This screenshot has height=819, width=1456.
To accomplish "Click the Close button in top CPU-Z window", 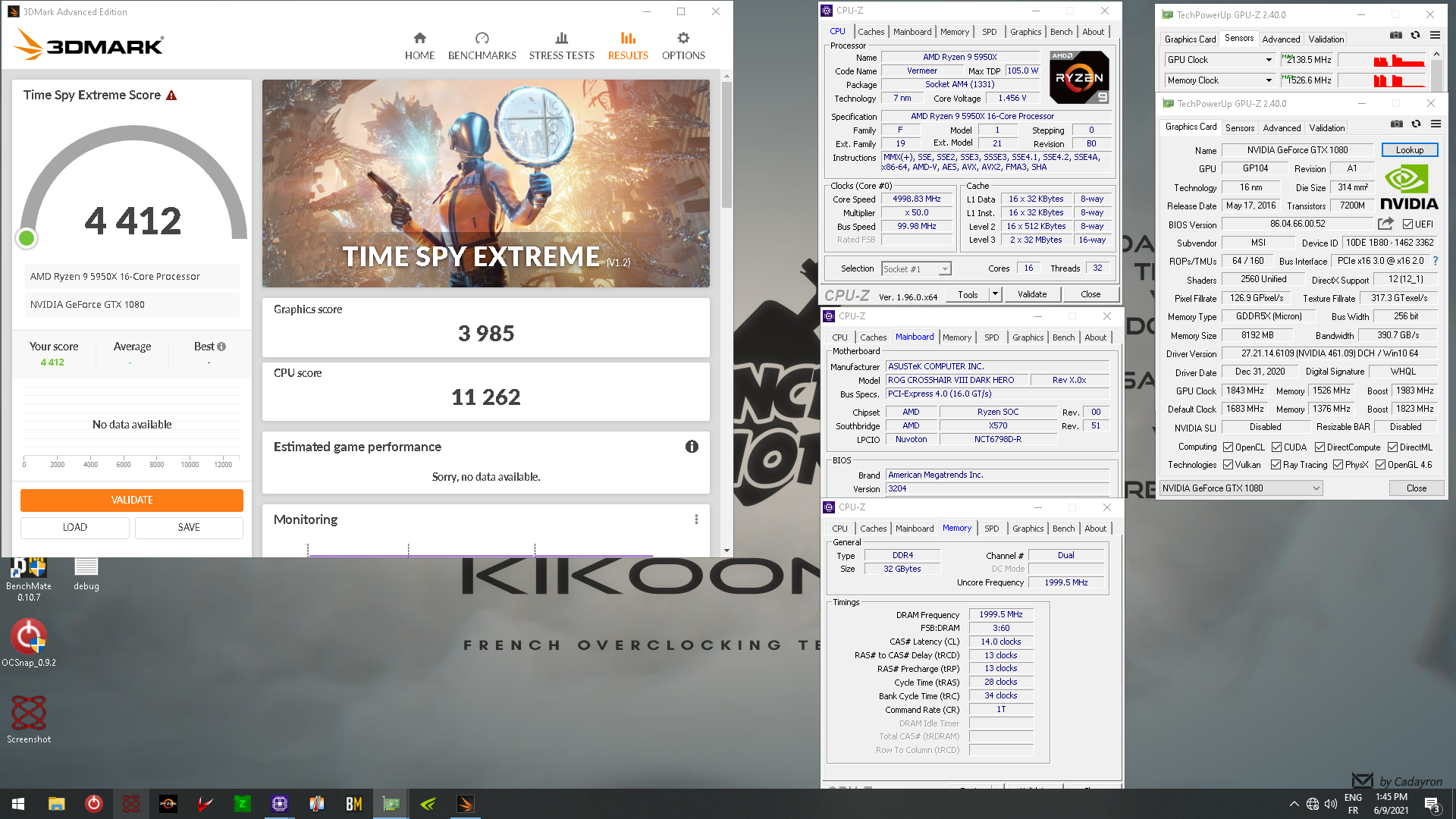I will 1090,294.
